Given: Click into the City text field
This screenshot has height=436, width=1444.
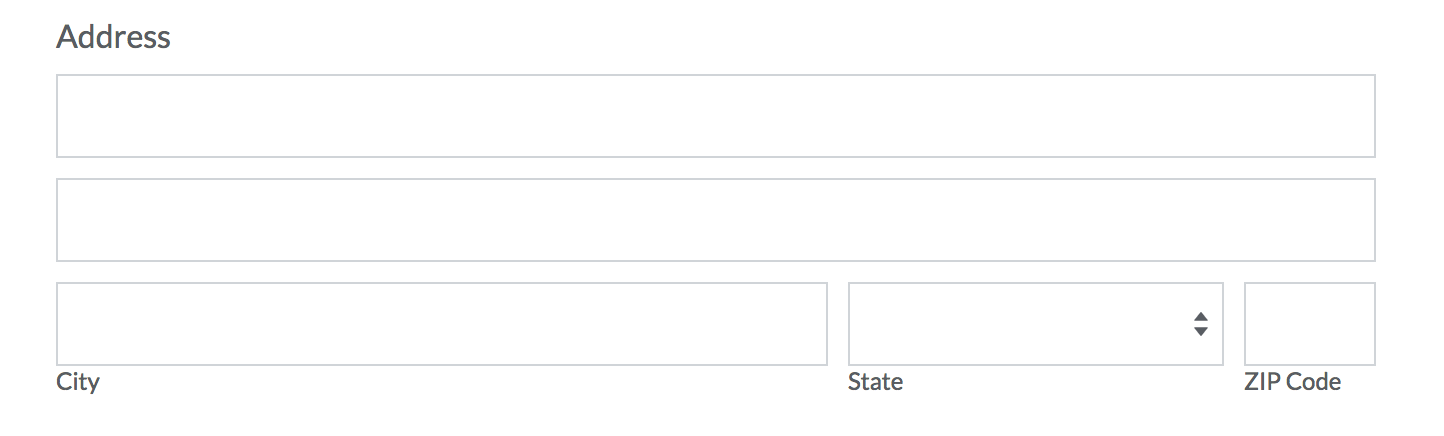Looking at the screenshot, I should pos(441,324).
